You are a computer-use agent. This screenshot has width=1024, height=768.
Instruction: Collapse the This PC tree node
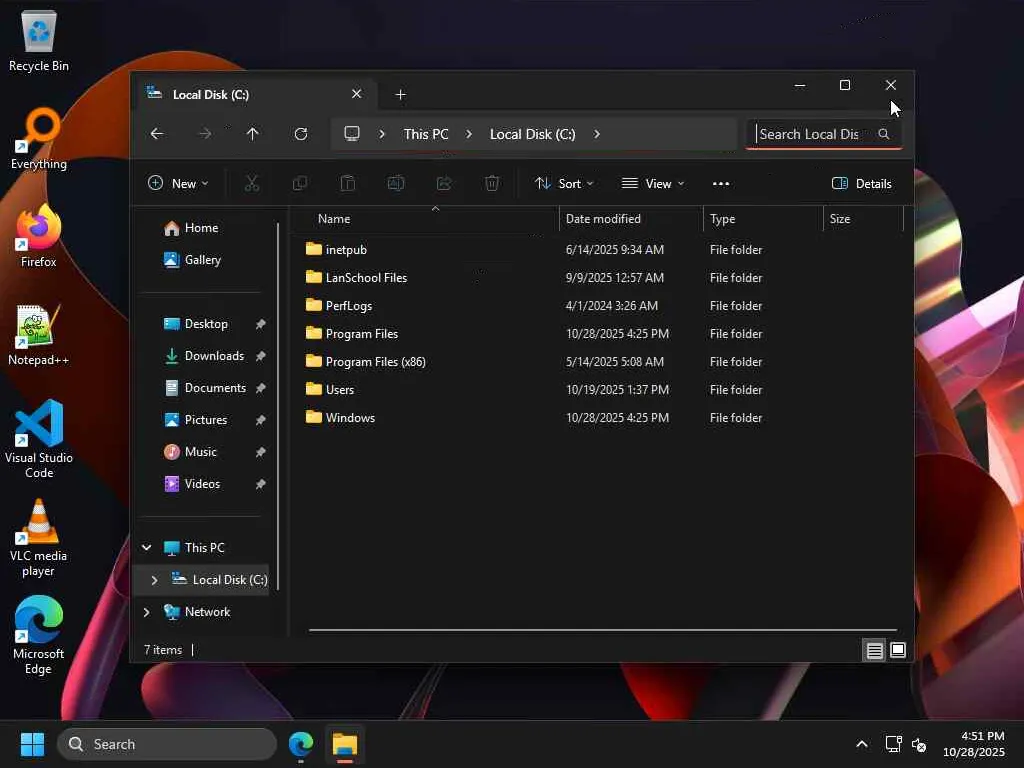[147, 548]
